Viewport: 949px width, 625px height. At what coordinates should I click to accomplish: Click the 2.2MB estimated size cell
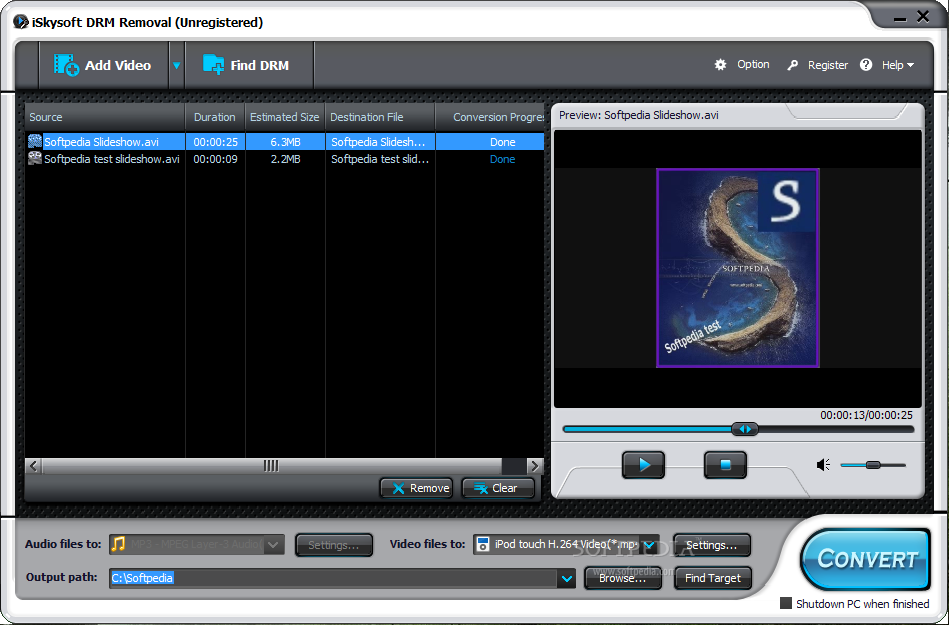coord(286,159)
